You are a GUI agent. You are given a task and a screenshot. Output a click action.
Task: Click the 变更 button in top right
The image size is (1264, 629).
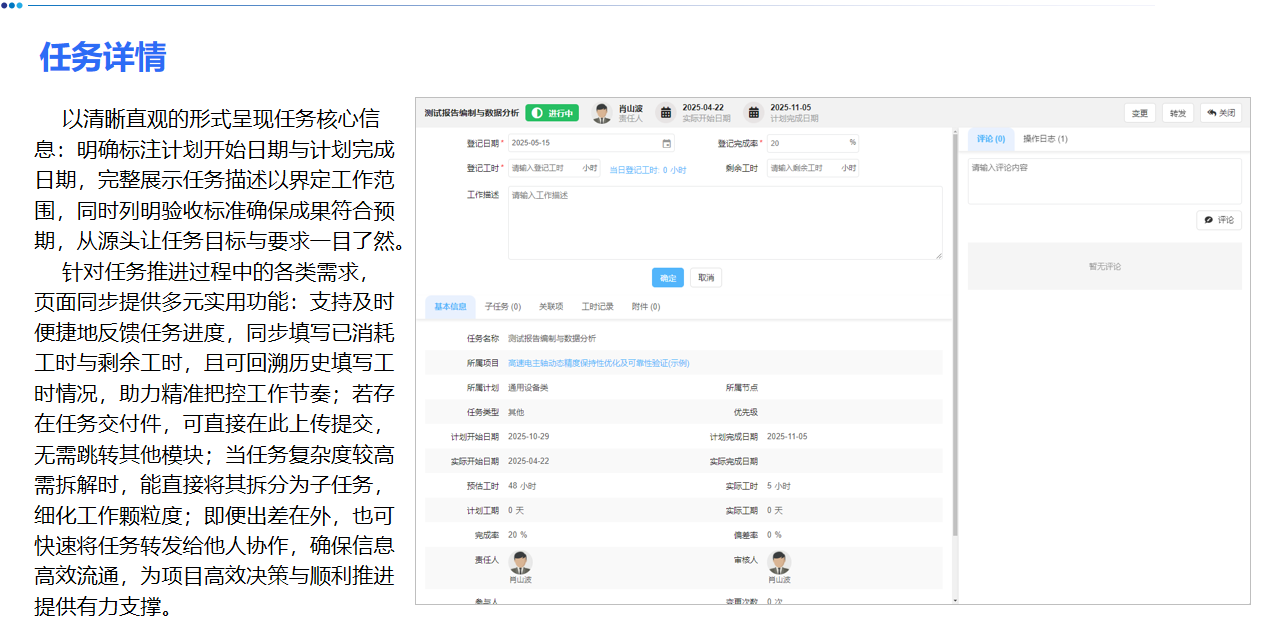[1140, 113]
